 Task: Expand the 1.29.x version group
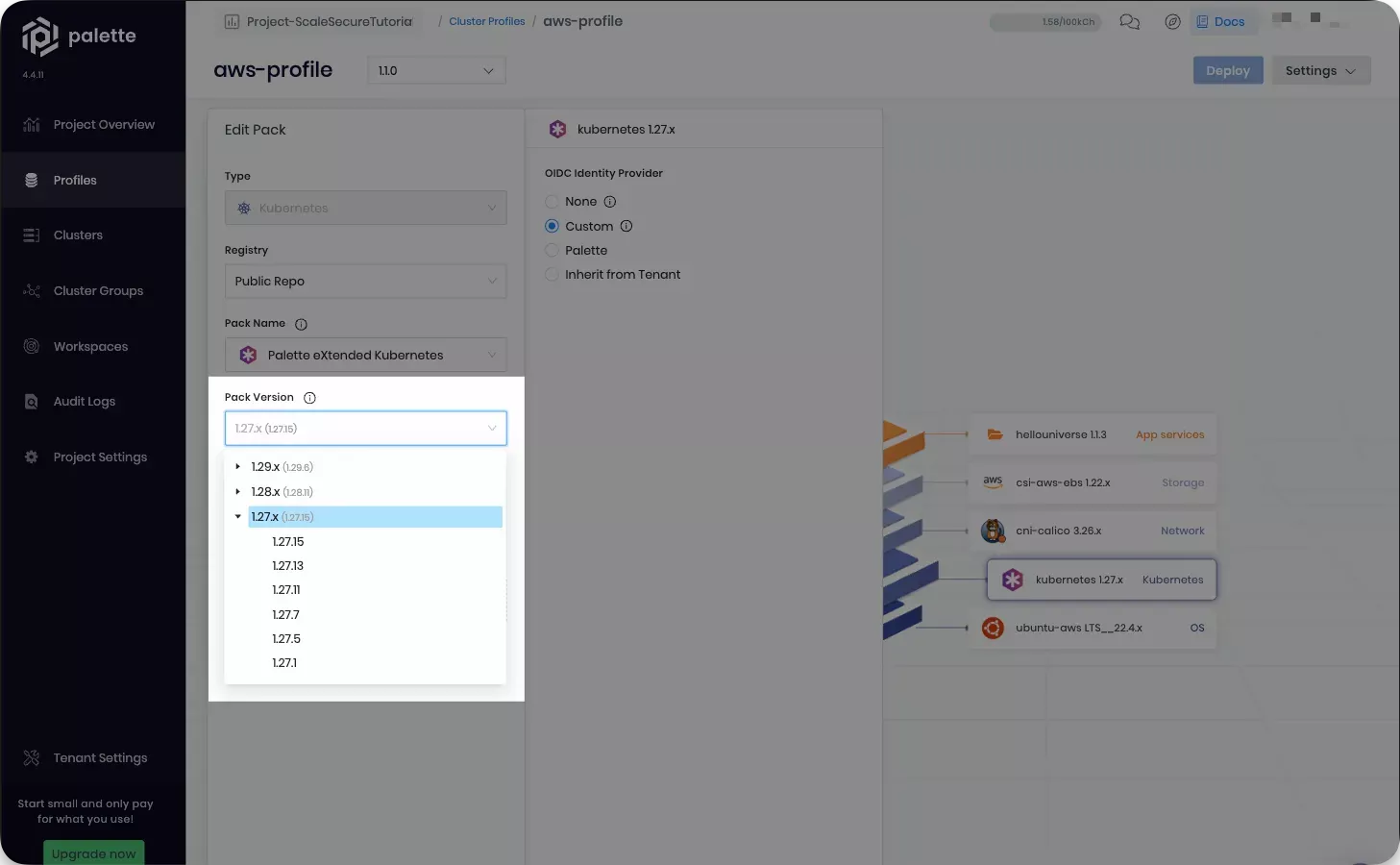click(238, 467)
